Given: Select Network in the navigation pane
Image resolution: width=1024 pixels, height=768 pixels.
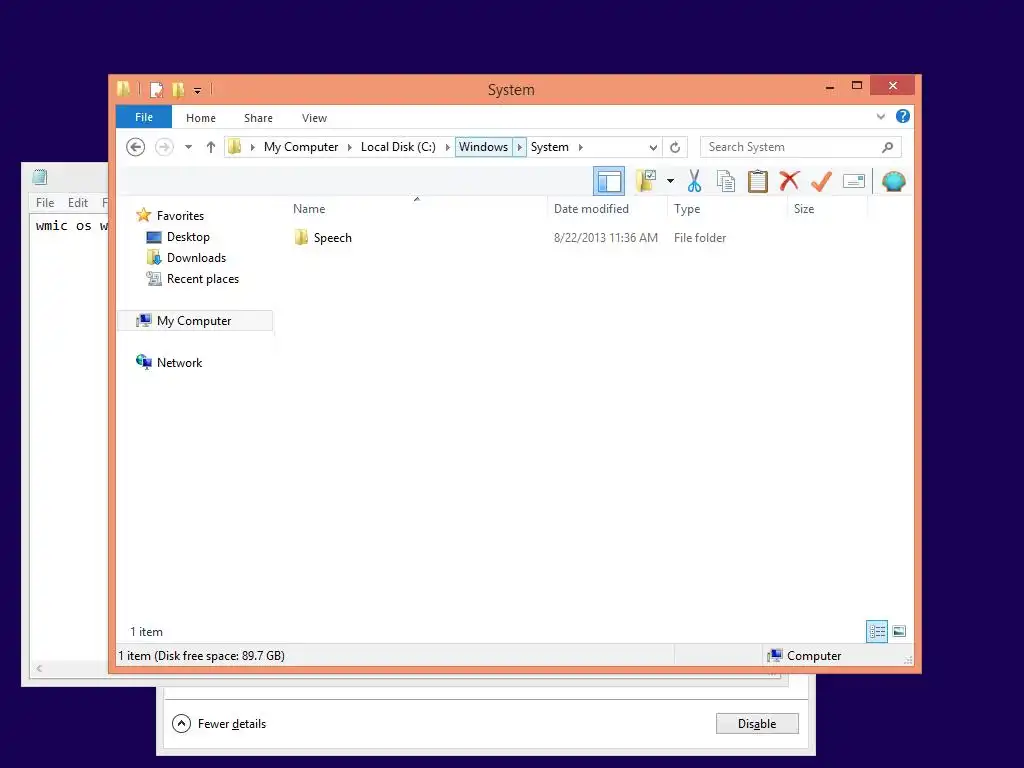Looking at the screenshot, I should point(179,362).
